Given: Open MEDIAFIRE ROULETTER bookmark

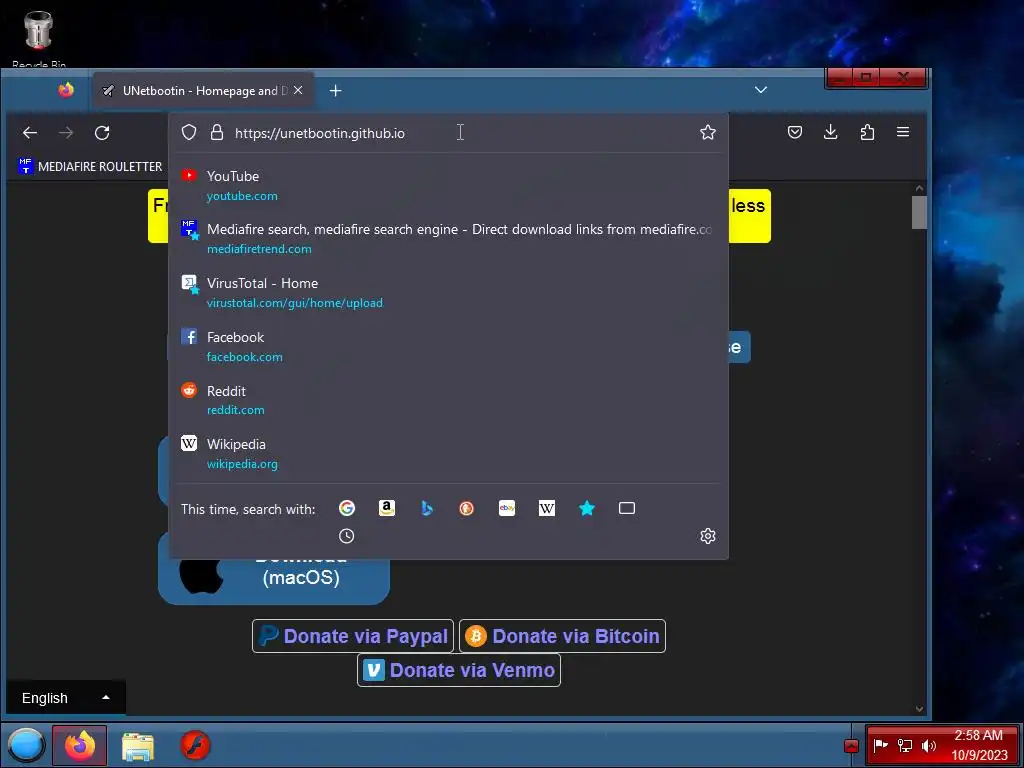Looking at the screenshot, I should [x=91, y=167].
